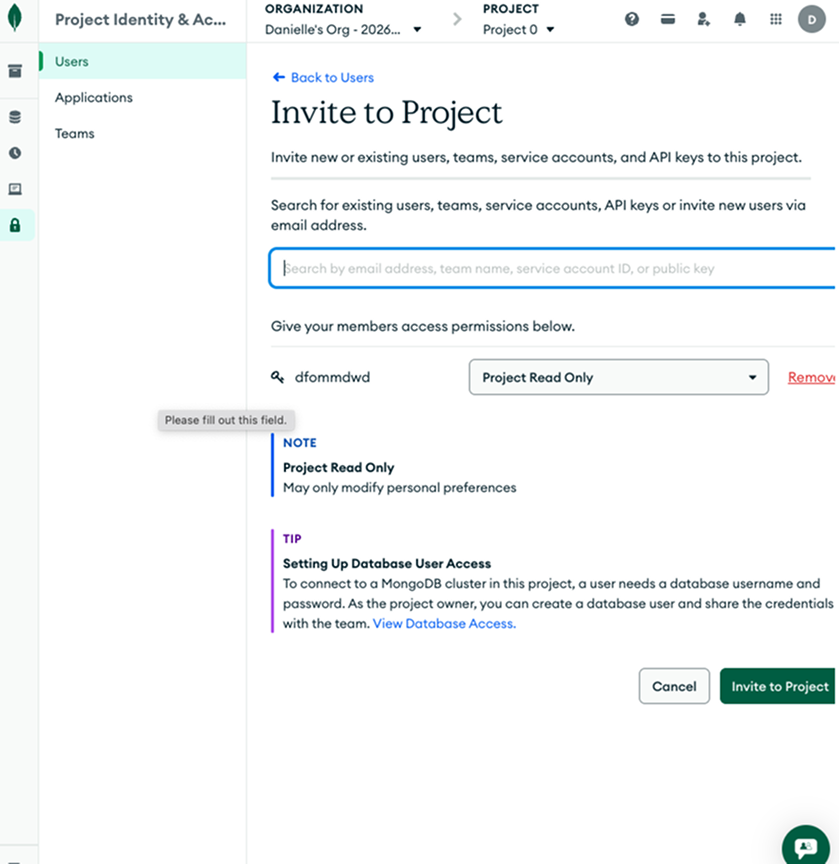This screenshot has height=864, width=839.
Task: Open the user avatar D menu
Action: (x=811, y=19)
